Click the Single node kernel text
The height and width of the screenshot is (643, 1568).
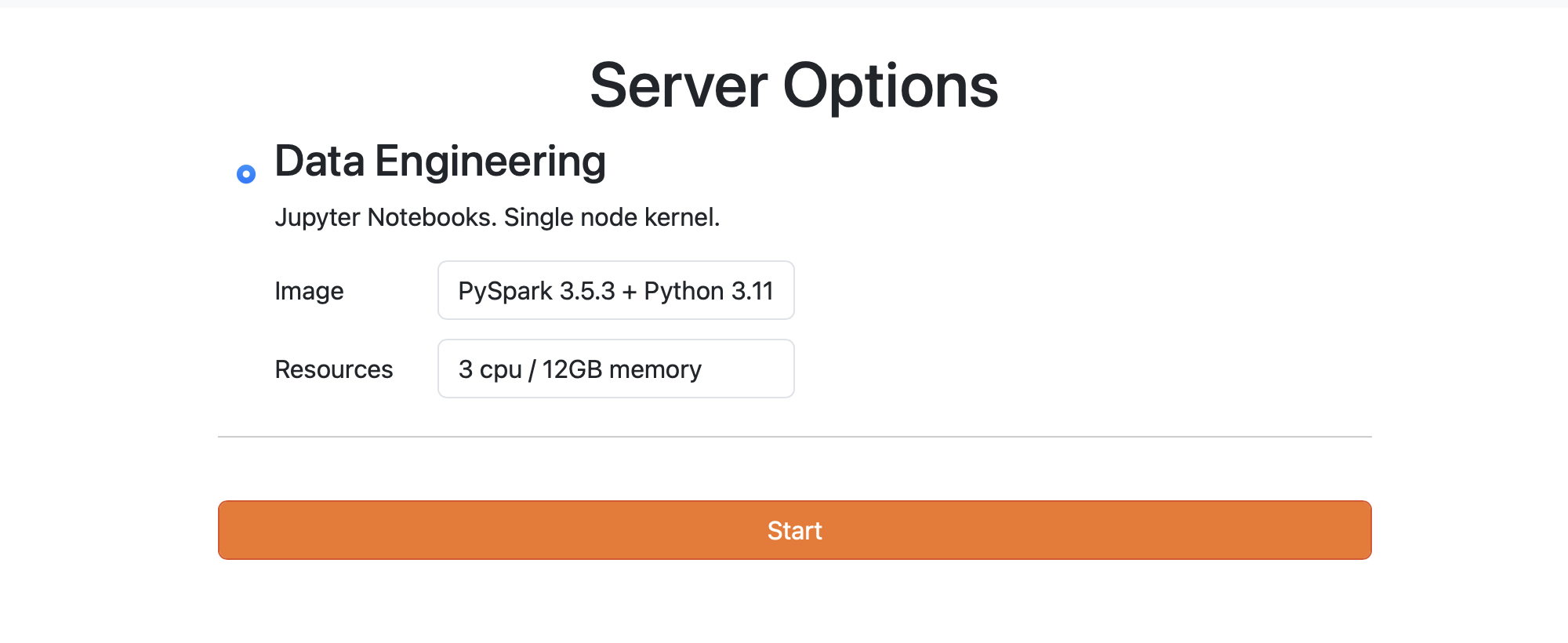pyautogui.click(x=612, y=217)
